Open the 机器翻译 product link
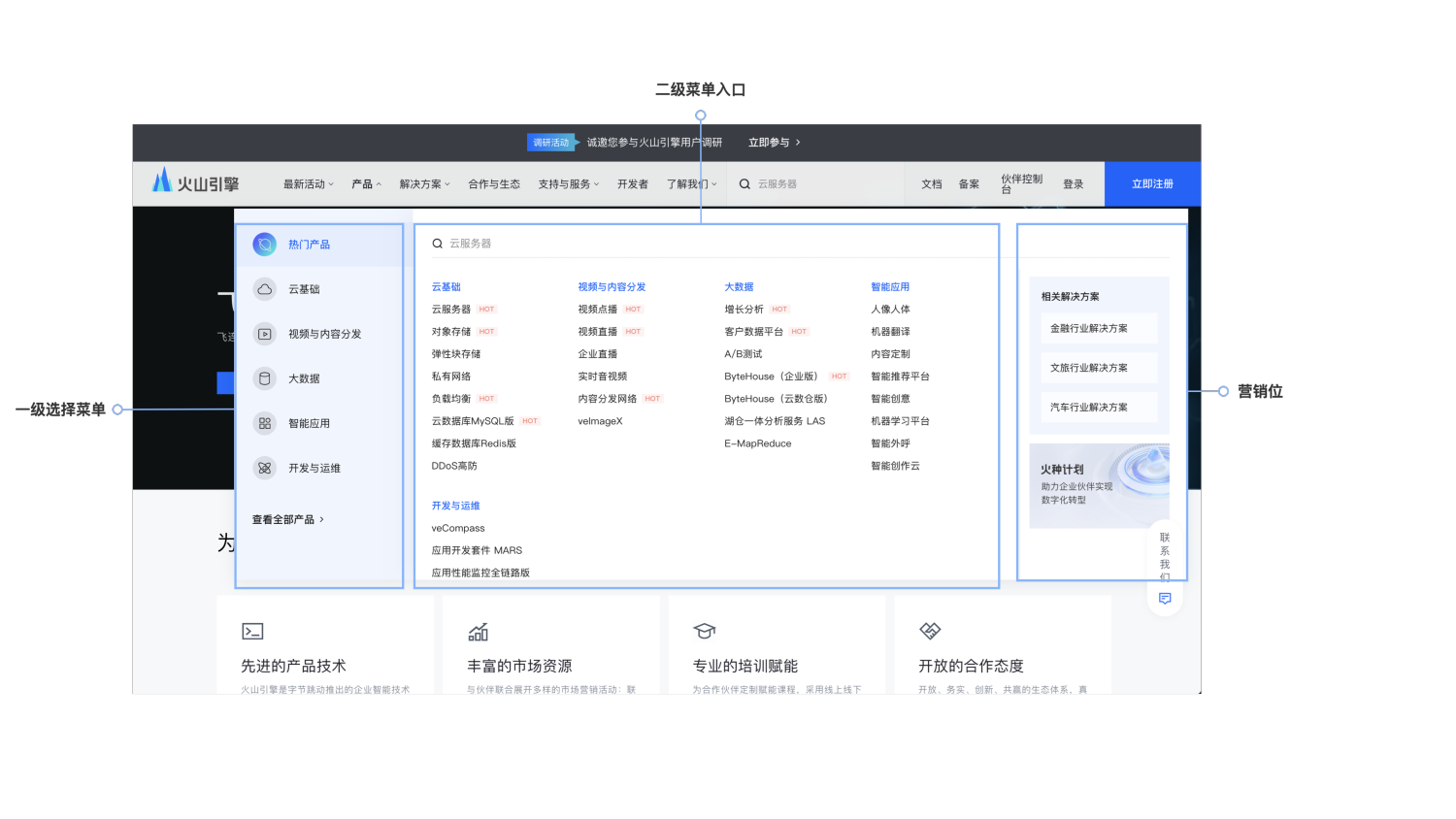Image resolution: width=1456 pixels, height=819 pixels. tap(890, 332)
